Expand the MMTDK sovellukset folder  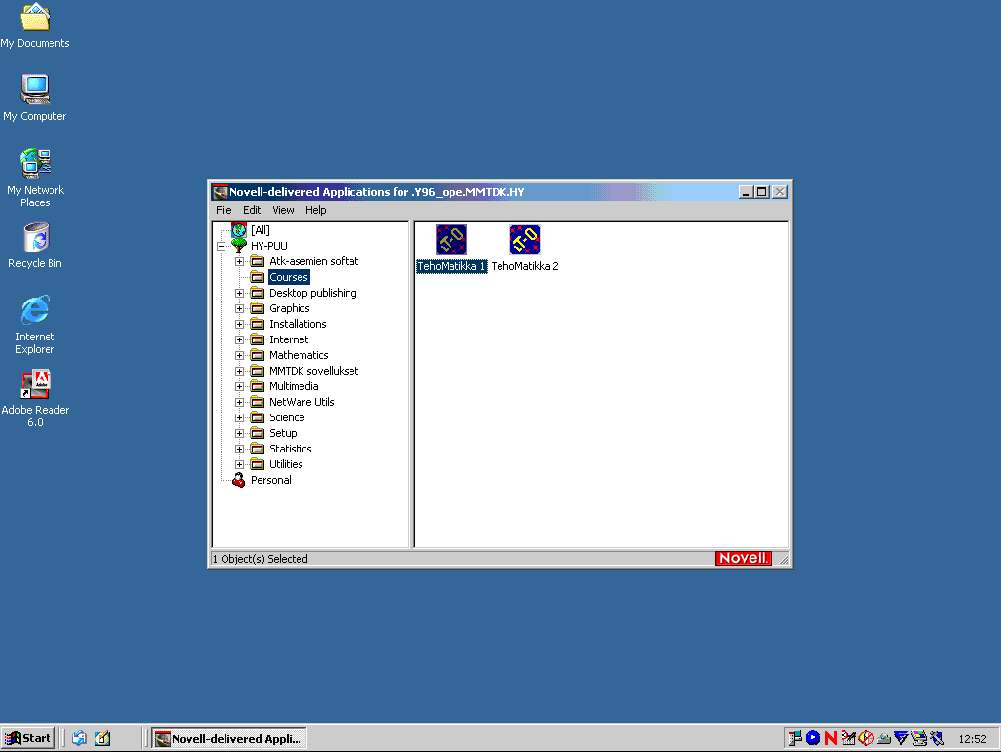pos(239,372)
